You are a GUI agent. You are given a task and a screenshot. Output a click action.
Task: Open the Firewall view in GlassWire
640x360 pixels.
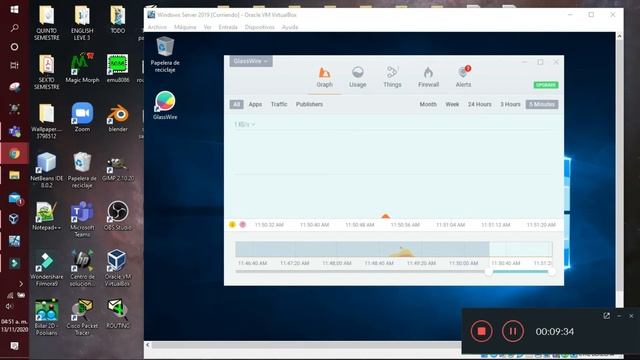coord(428,77)
